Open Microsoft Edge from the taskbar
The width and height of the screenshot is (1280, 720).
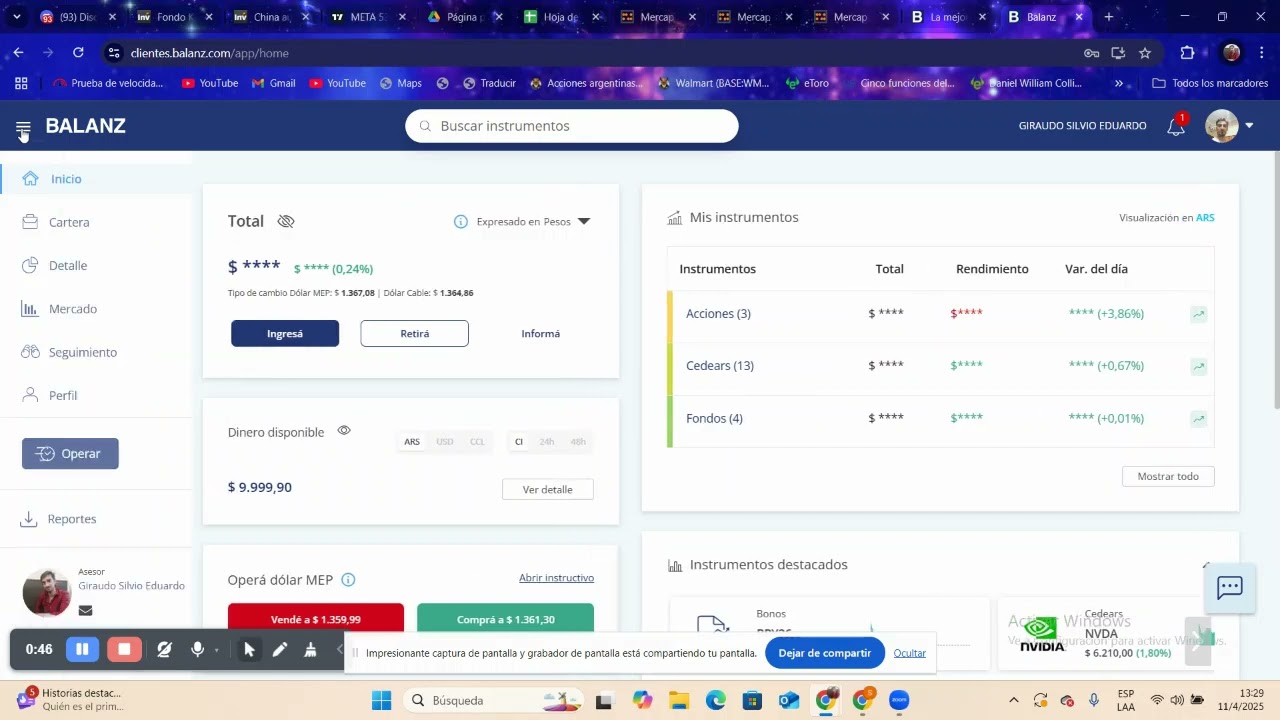pos(716,700)
